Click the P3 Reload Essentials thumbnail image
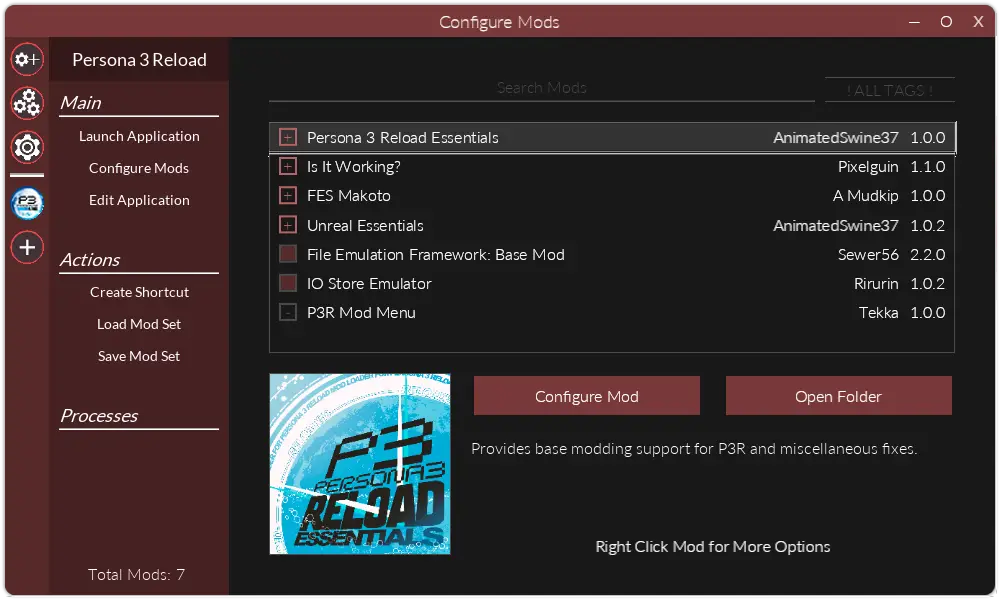 (360, 464)
